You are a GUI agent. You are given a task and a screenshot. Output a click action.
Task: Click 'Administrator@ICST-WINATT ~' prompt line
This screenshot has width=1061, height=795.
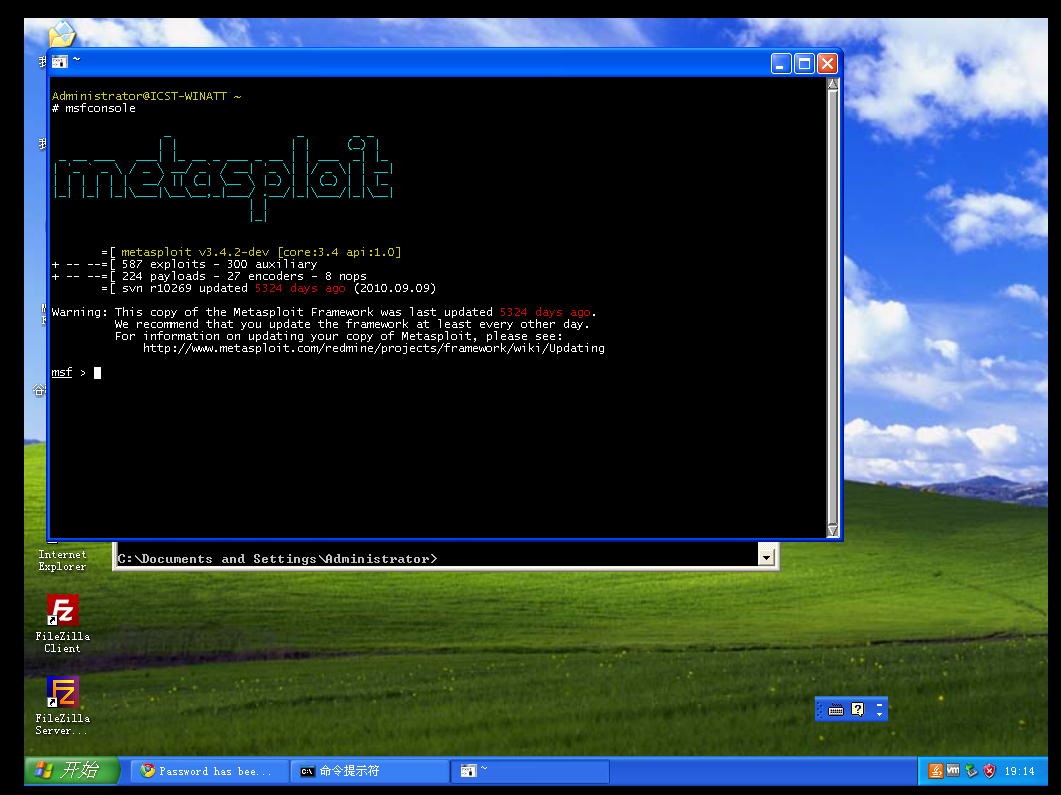coord(146,96)
